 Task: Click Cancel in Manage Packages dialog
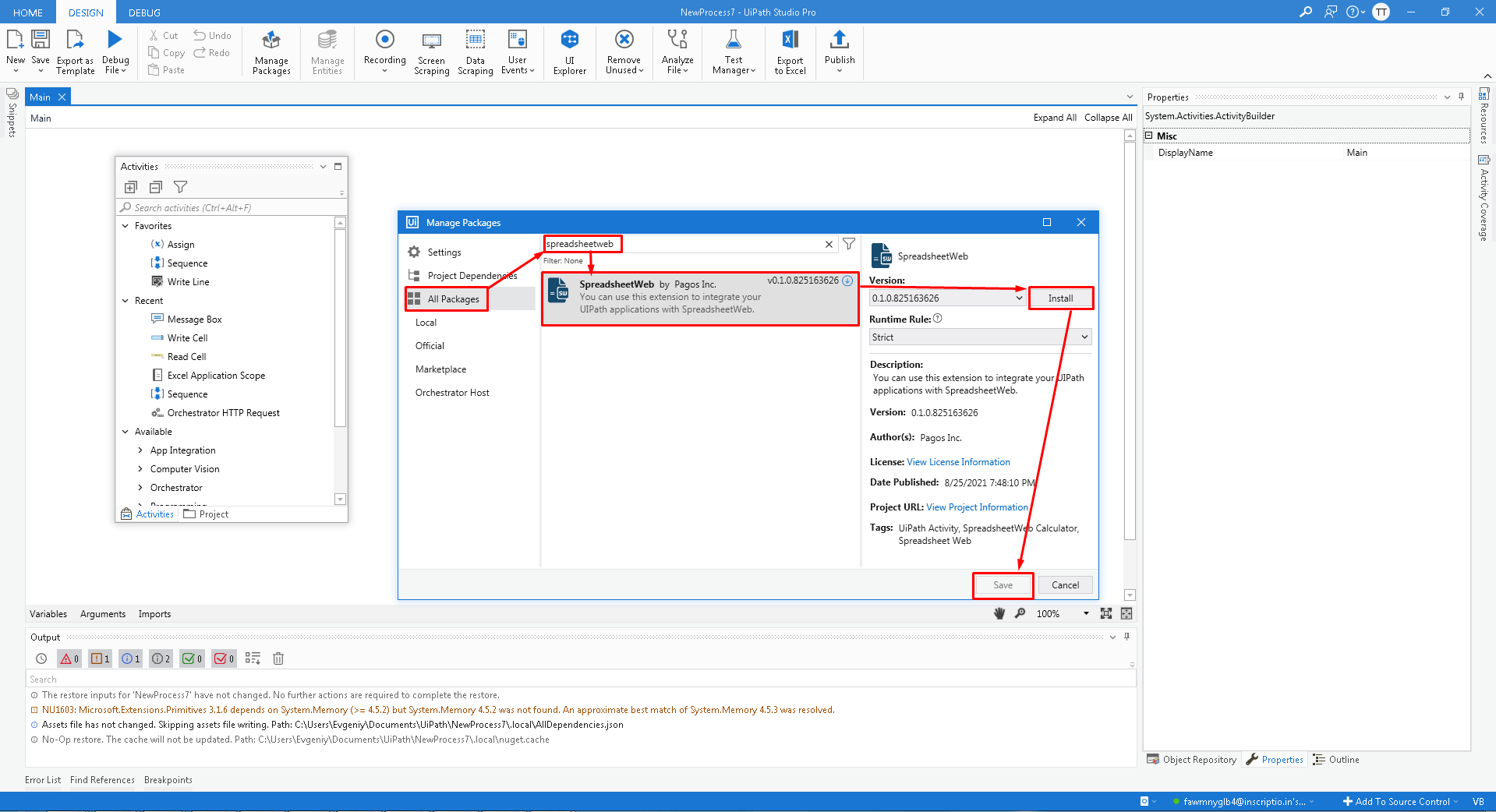point(1065,585)
